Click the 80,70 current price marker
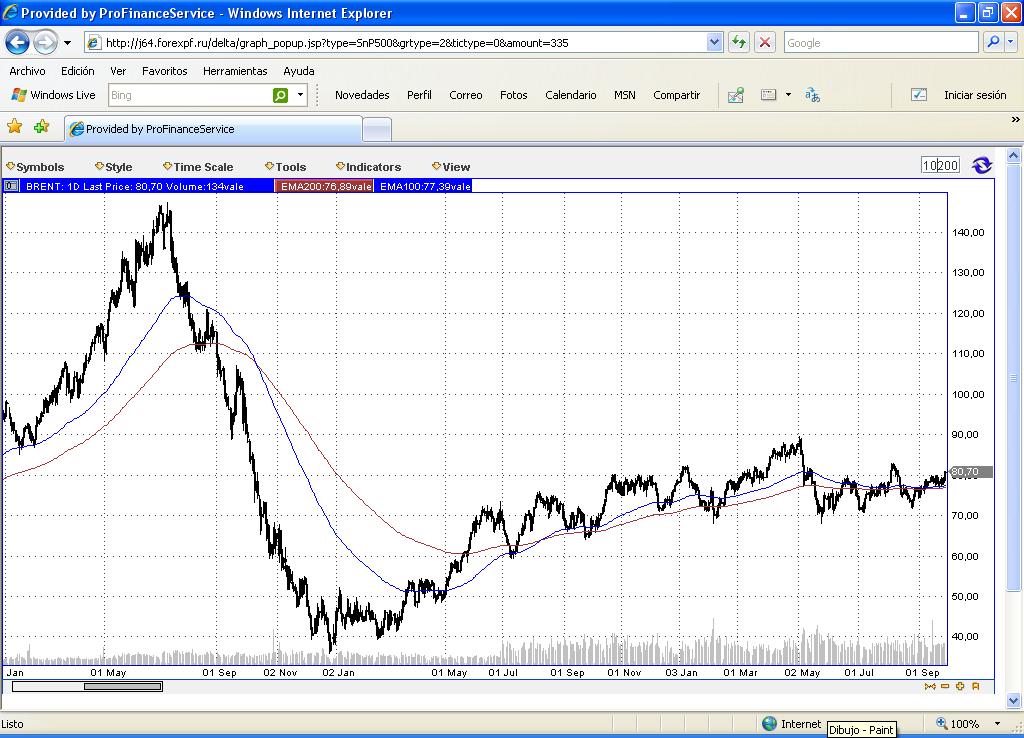Screen dimensions: 1024x738 point(970,472)
